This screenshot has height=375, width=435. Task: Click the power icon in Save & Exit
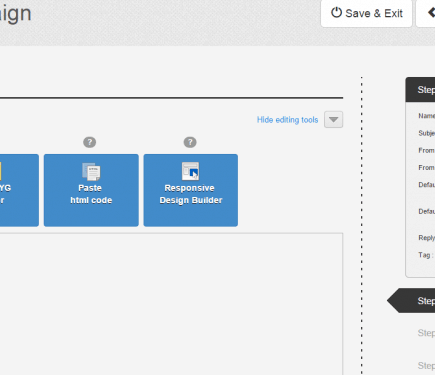(x=336, y=13)
